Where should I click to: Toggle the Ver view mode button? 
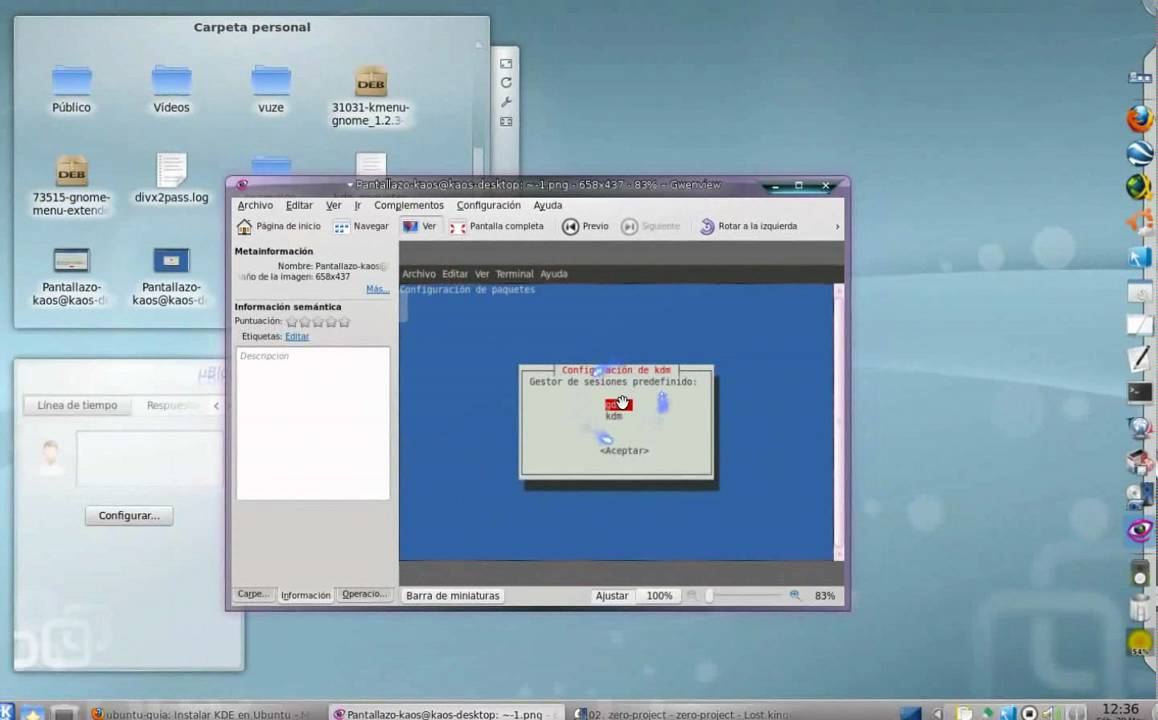[x=419, y=226]
